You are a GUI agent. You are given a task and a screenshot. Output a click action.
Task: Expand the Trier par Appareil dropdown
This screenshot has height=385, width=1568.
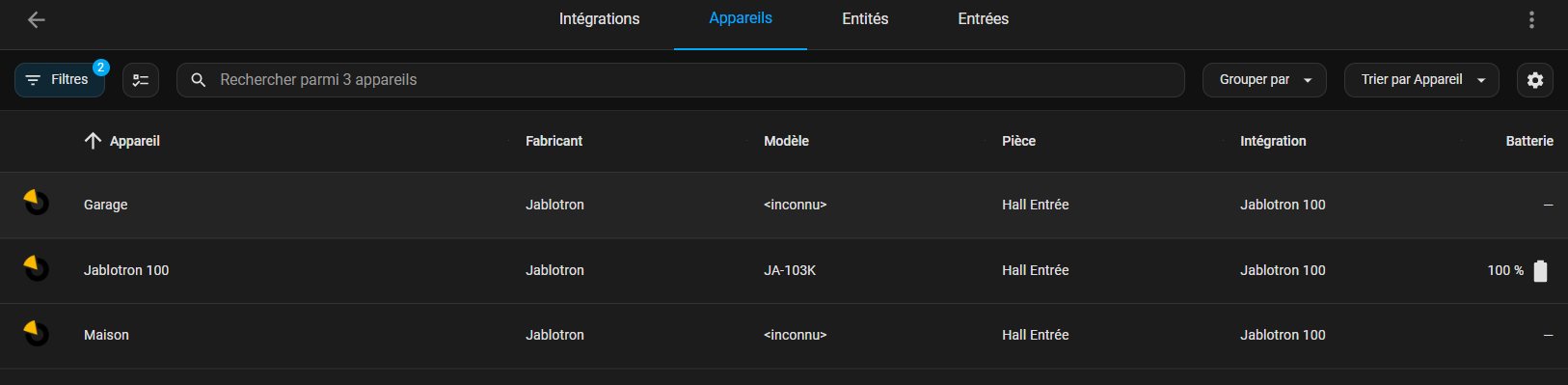(x=1421, y=80)
